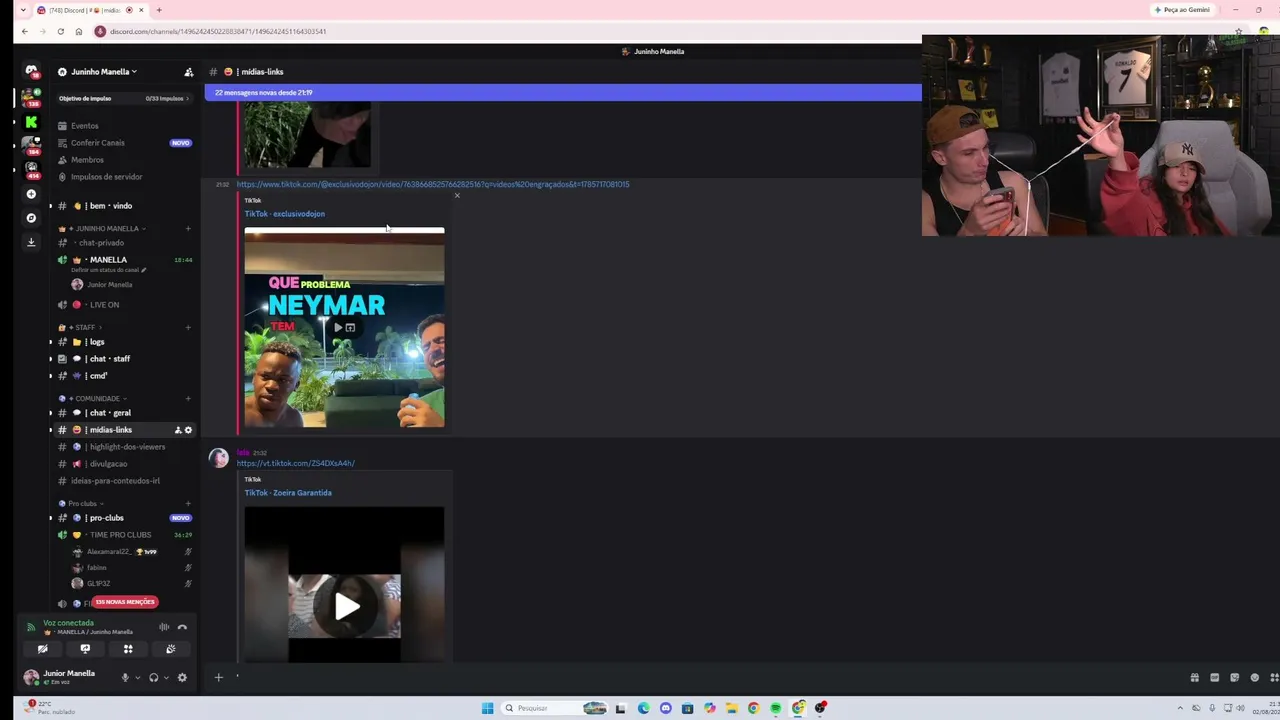The height and width of the screenshot is (720, 1280).
Task: Open the exclusivodojon TikTok URL link
Action: (x=433, y=184)
